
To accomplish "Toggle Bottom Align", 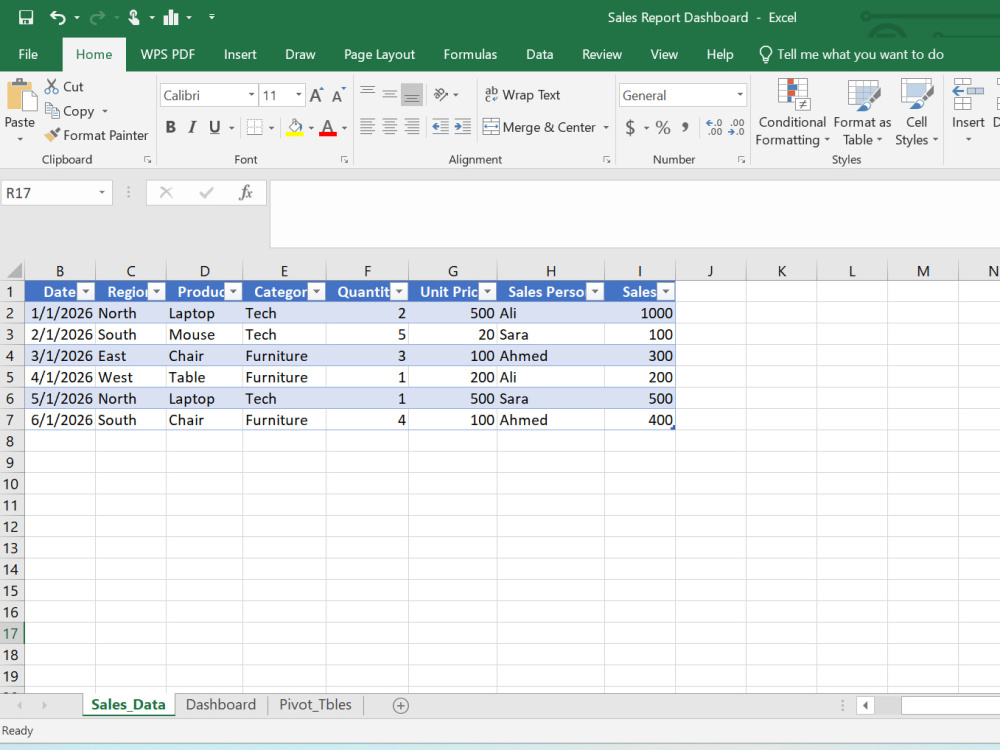I will click(x=412, y=94).
